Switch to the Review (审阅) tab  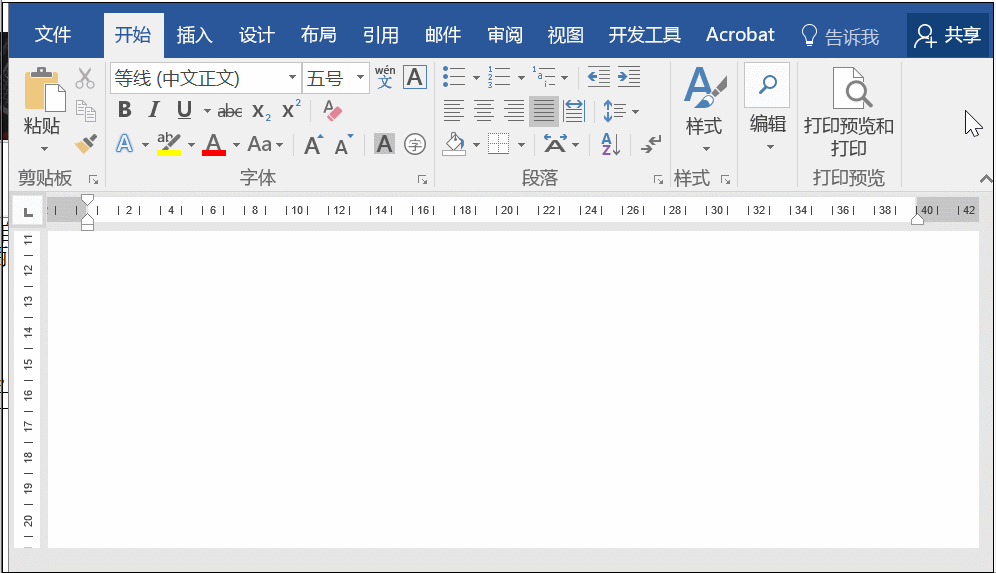point(505,35)
